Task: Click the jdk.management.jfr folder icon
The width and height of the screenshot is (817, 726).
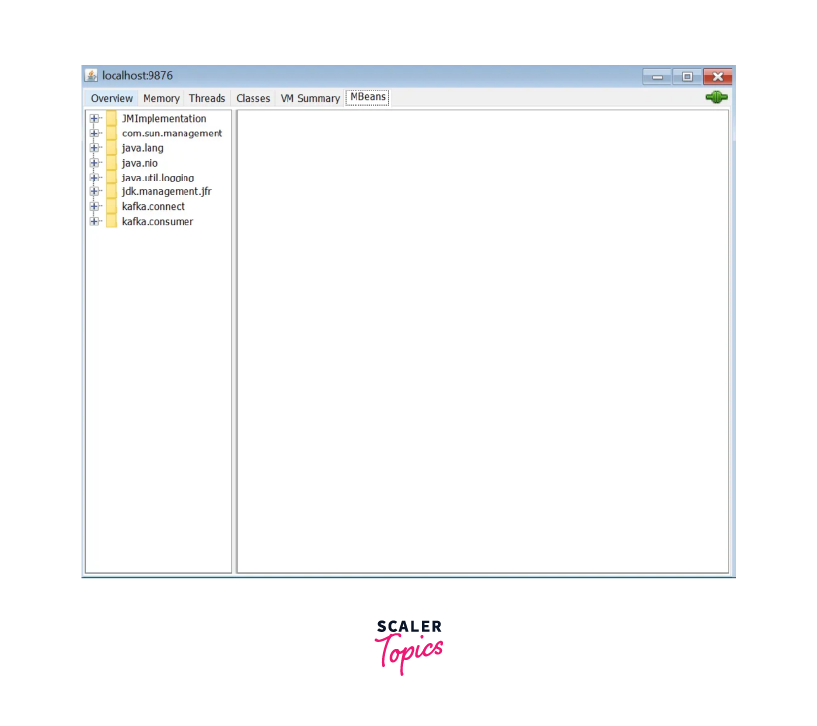Action: click(x=112, y=192)
